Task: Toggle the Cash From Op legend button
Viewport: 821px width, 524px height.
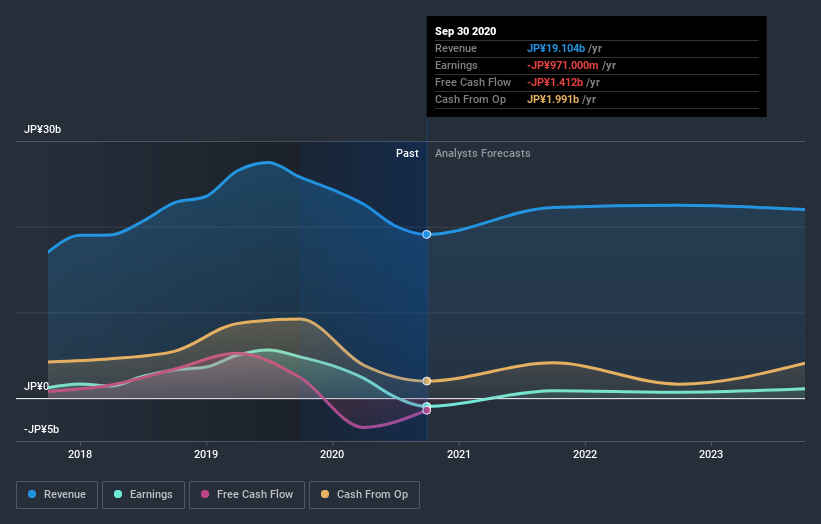Action: click(x=364, y=495)
